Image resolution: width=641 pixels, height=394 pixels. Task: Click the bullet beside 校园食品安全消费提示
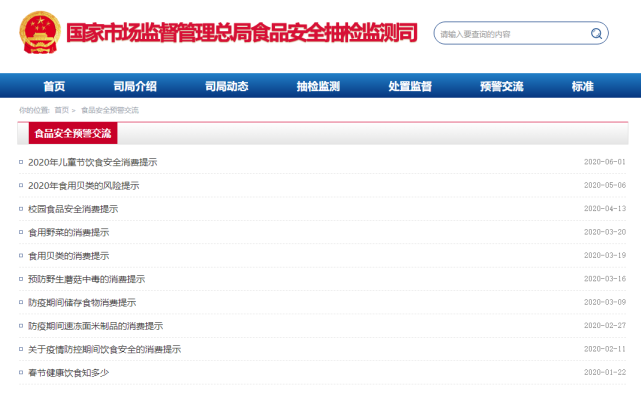21,208
